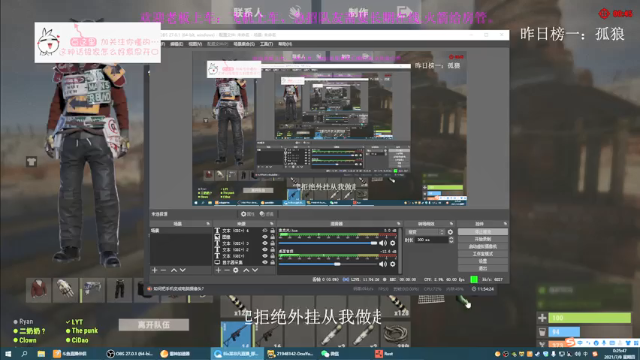Add a new source with the plus icon
Screen dimensions: 640x360
218,270
